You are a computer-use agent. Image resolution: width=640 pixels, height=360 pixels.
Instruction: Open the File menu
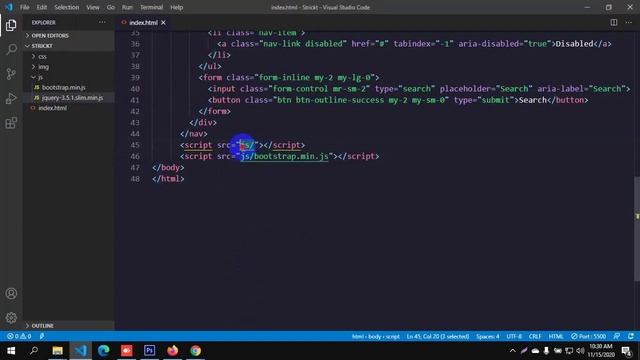(25, 7)
